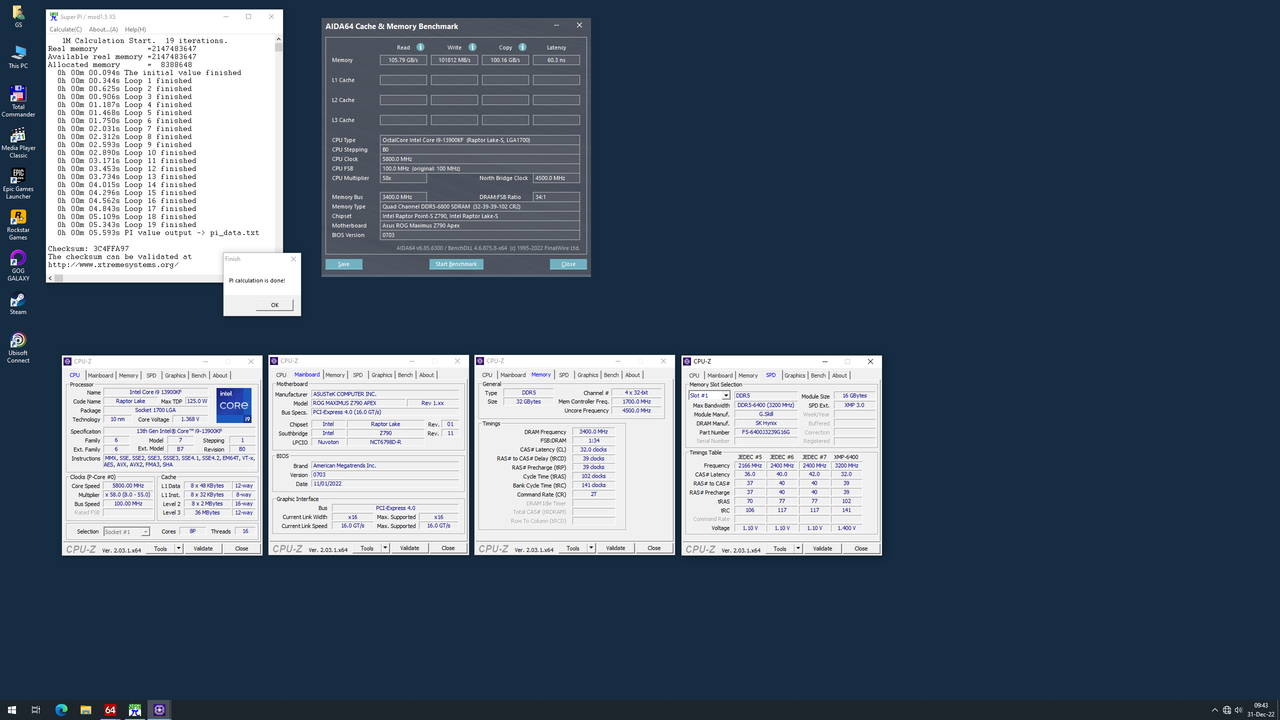The width and height of the screenshot is (1280, 720).
Task: Open Bench tab in CPU-Z CPU window
Action: point(199,375)
